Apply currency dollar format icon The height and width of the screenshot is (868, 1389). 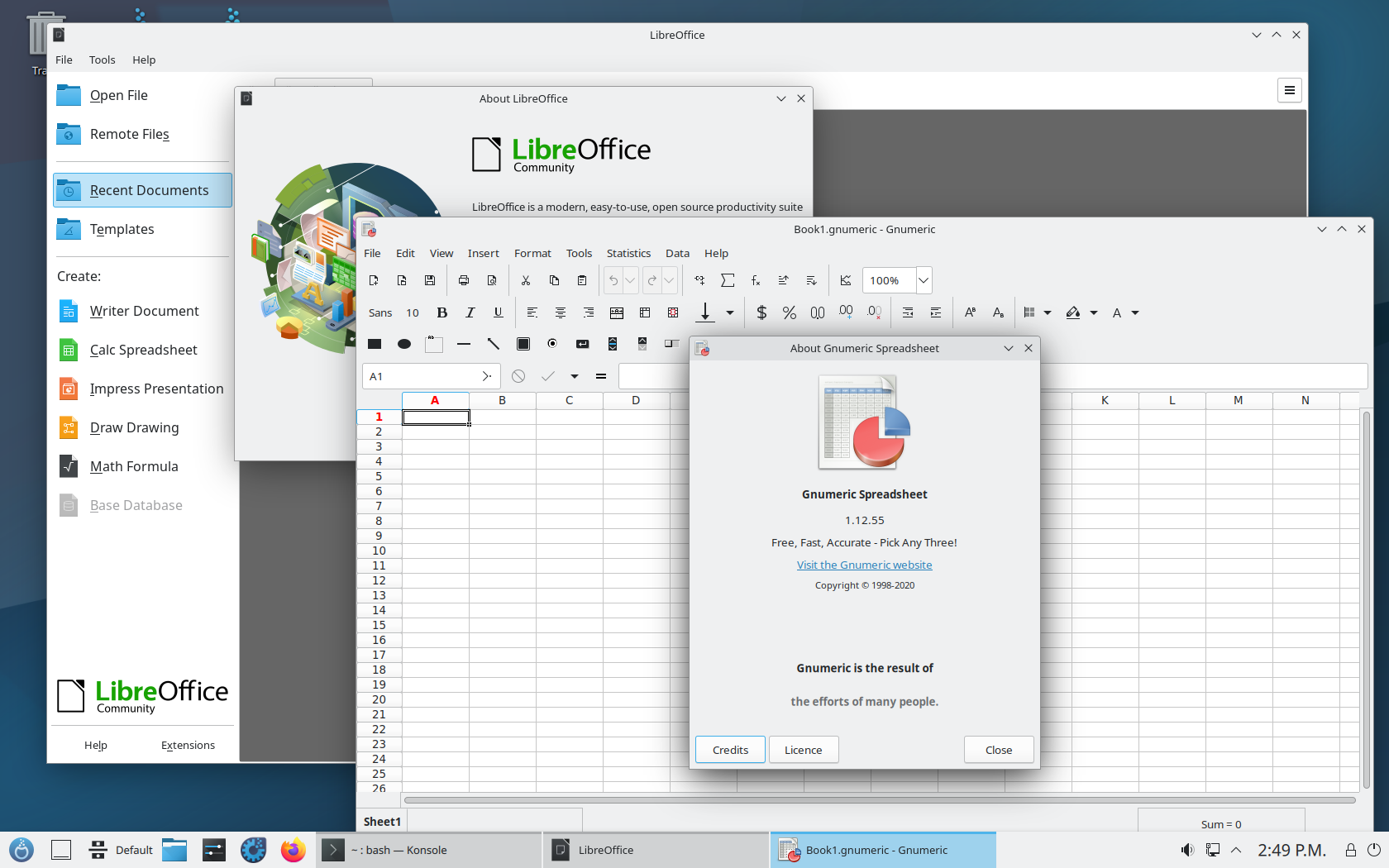coord(761,312)
